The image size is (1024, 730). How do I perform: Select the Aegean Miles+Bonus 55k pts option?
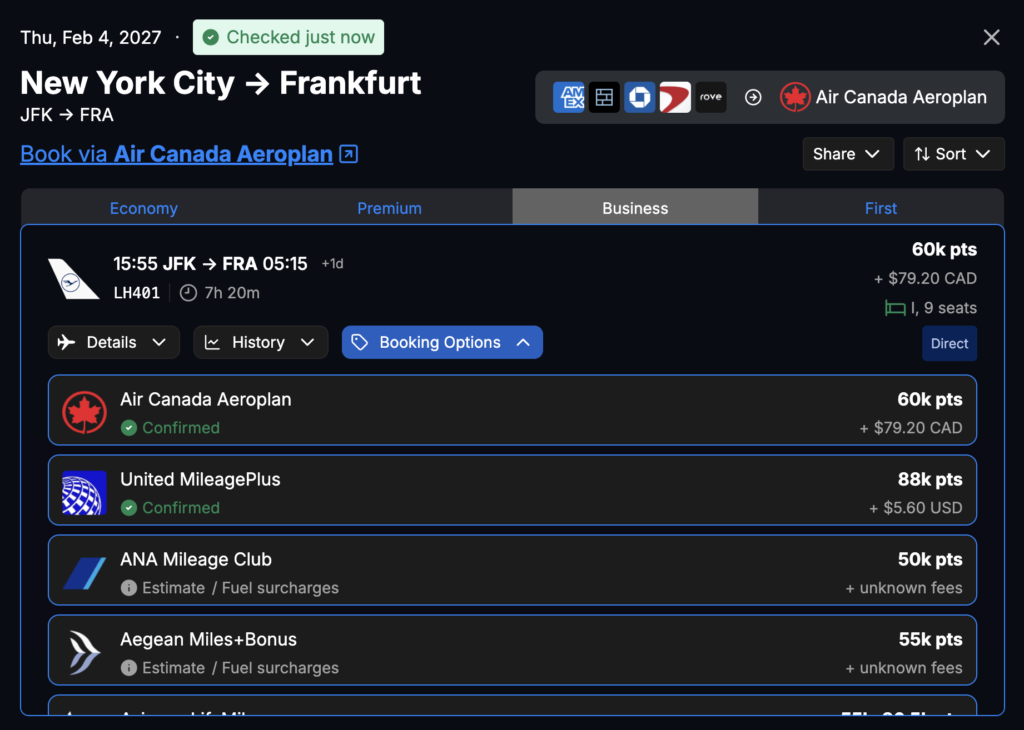(512, 650)
